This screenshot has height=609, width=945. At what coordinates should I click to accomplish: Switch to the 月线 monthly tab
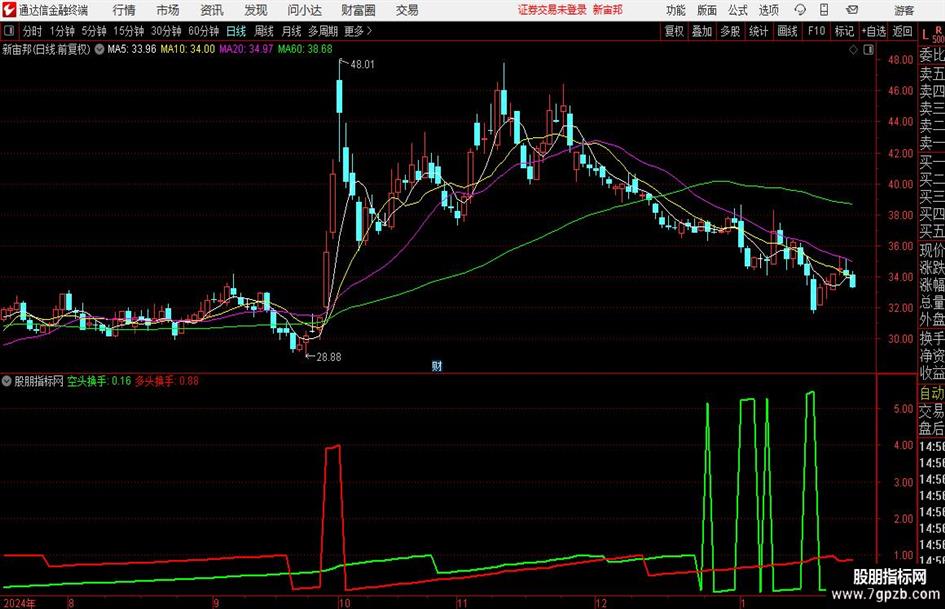(x=292, y=31)
